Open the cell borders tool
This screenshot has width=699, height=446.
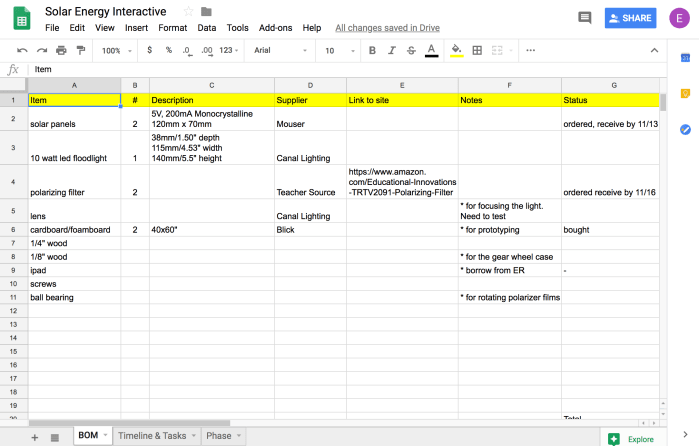click(x=477, y=50)
